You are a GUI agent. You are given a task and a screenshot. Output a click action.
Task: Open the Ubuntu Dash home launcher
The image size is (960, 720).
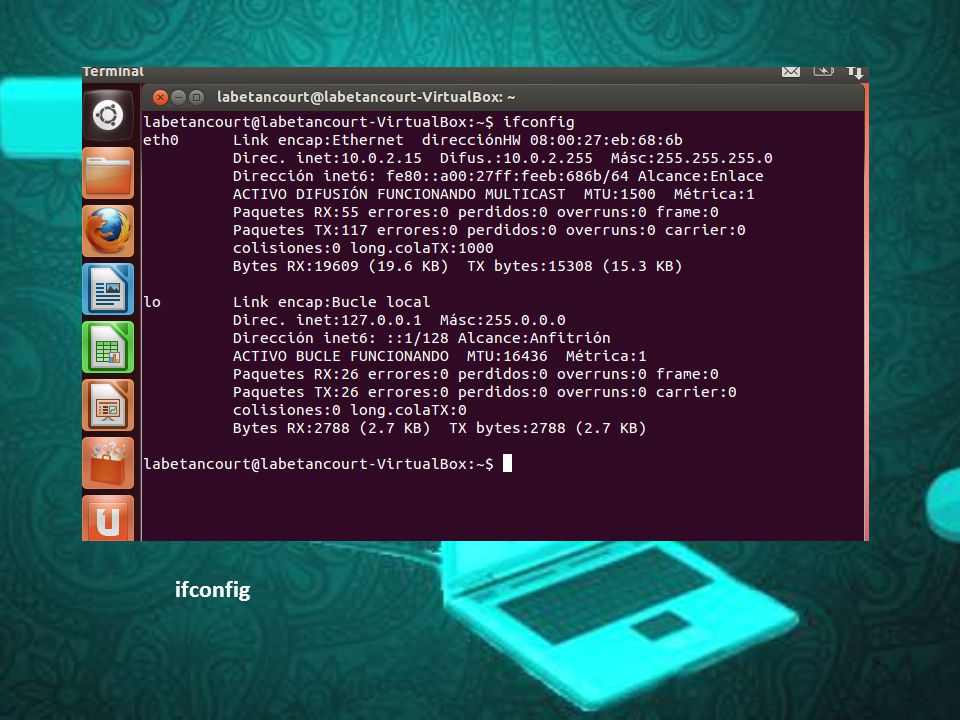pos(108,115)
